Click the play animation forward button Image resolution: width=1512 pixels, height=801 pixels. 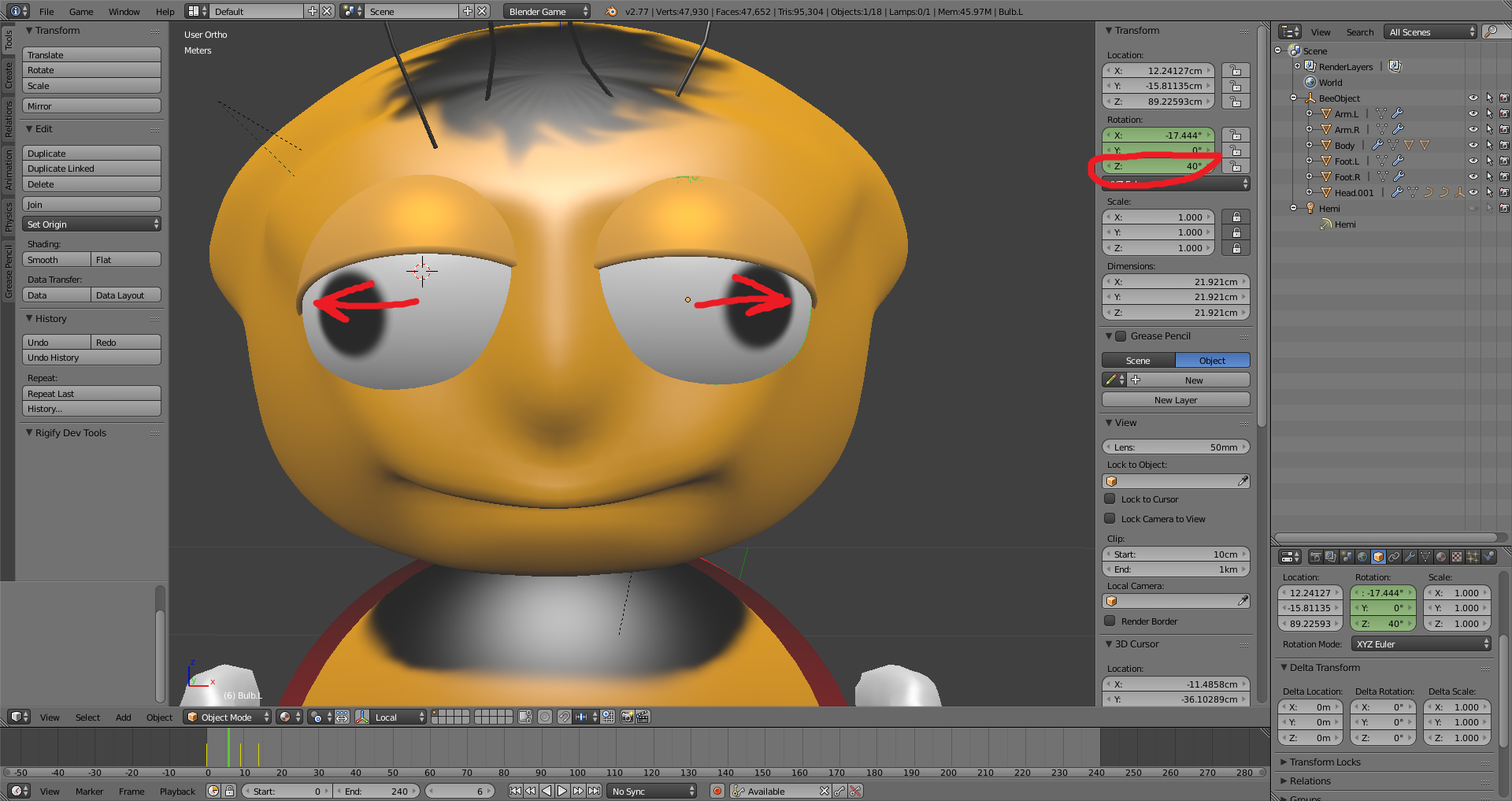[x=562, y=791]
